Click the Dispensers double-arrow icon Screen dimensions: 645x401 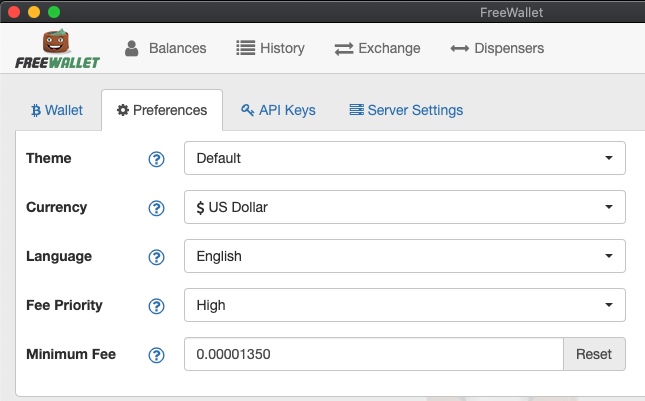click(459, 49)
